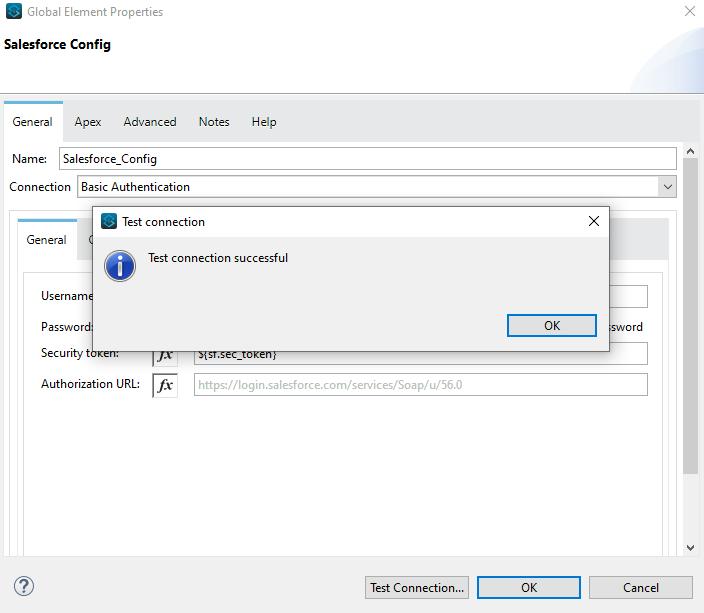Select the outer General tab
Screen dimensions: 704x613
pyautogui.click(x=32, y=122)
